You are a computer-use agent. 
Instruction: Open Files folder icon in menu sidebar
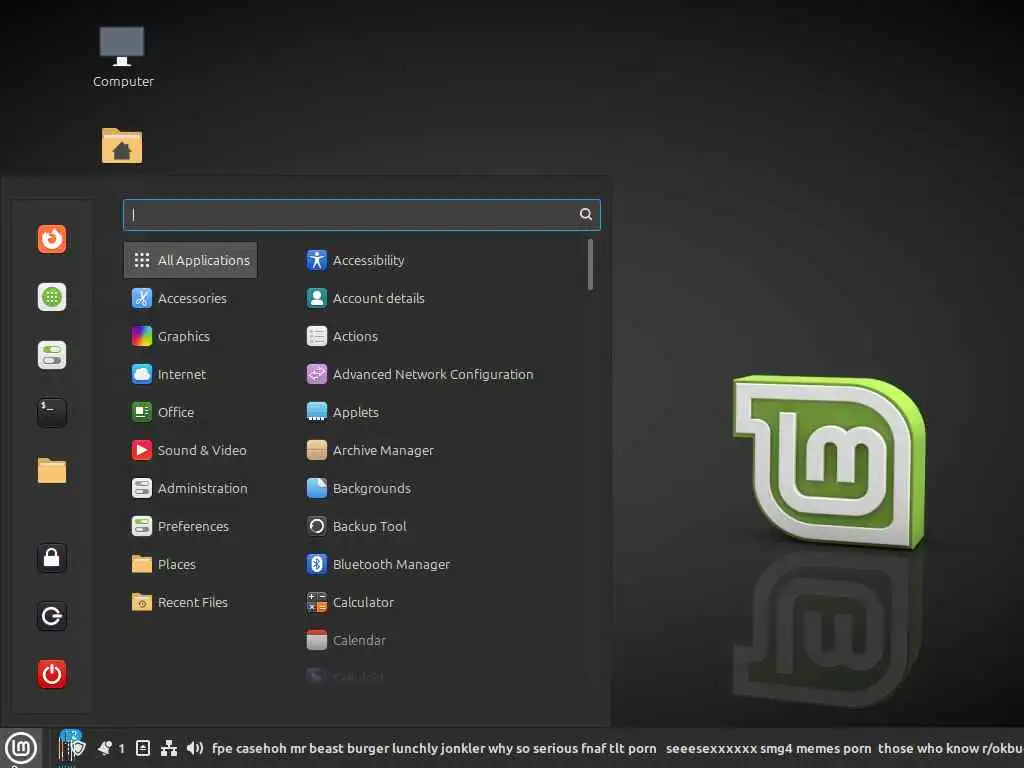pyautogui.click(x=52, y=471)
